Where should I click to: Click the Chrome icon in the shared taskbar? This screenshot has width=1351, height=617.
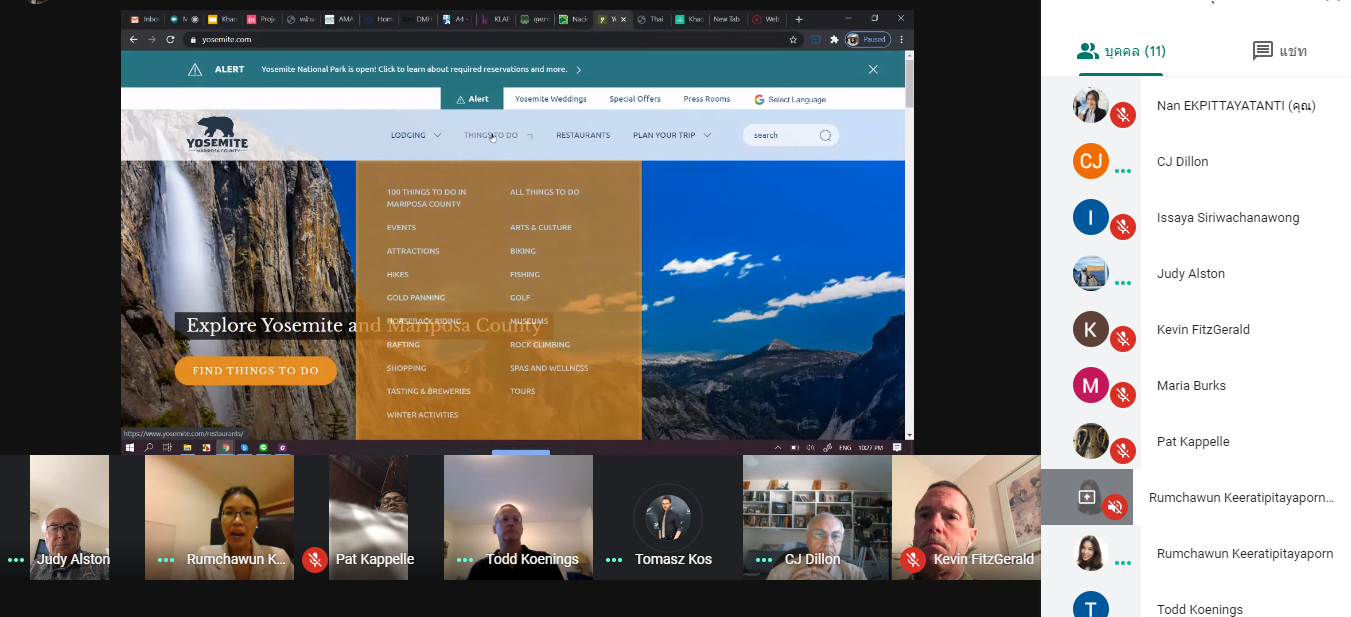(225, 448)
